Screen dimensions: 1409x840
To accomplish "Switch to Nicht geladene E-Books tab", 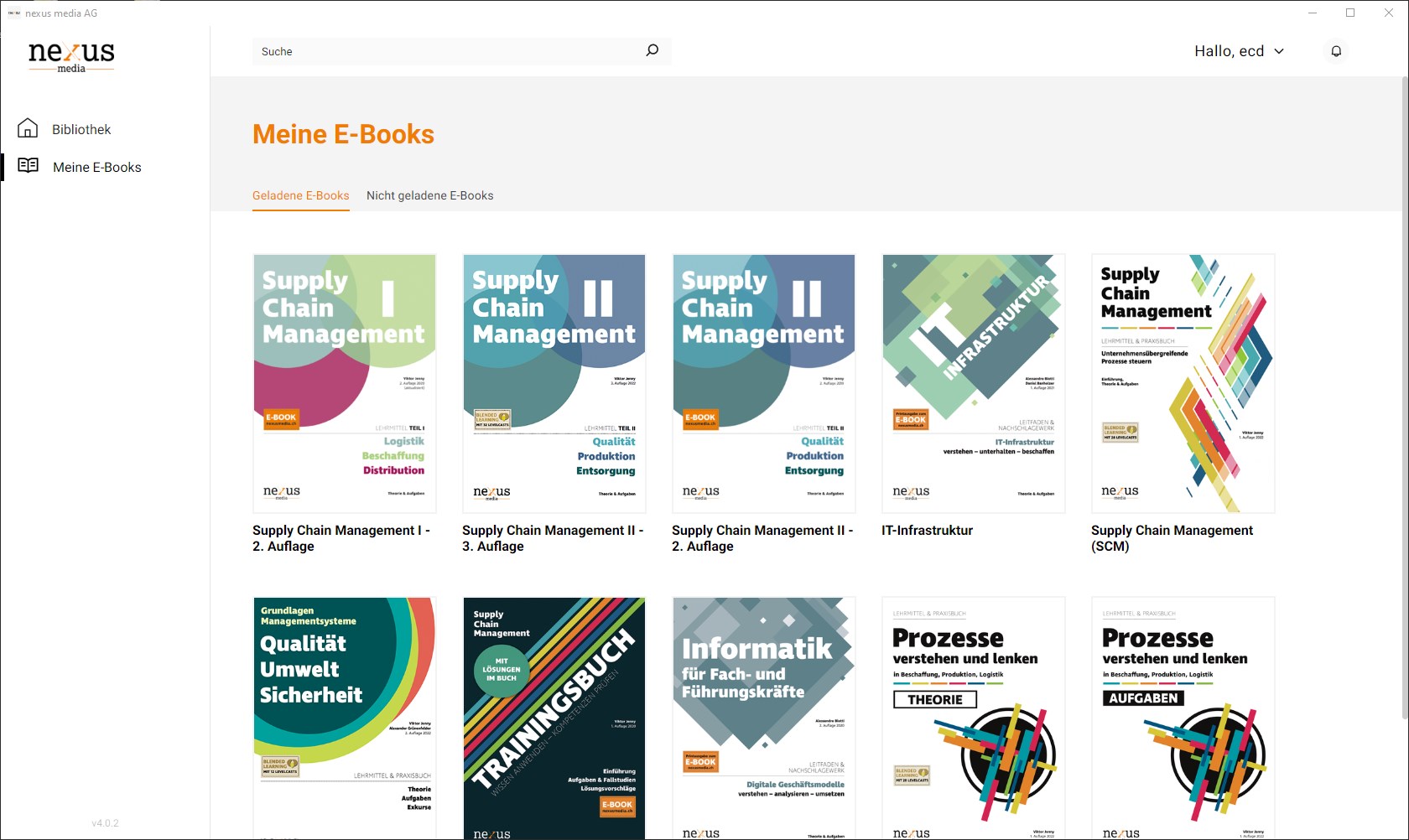I will tap(430, 195).
